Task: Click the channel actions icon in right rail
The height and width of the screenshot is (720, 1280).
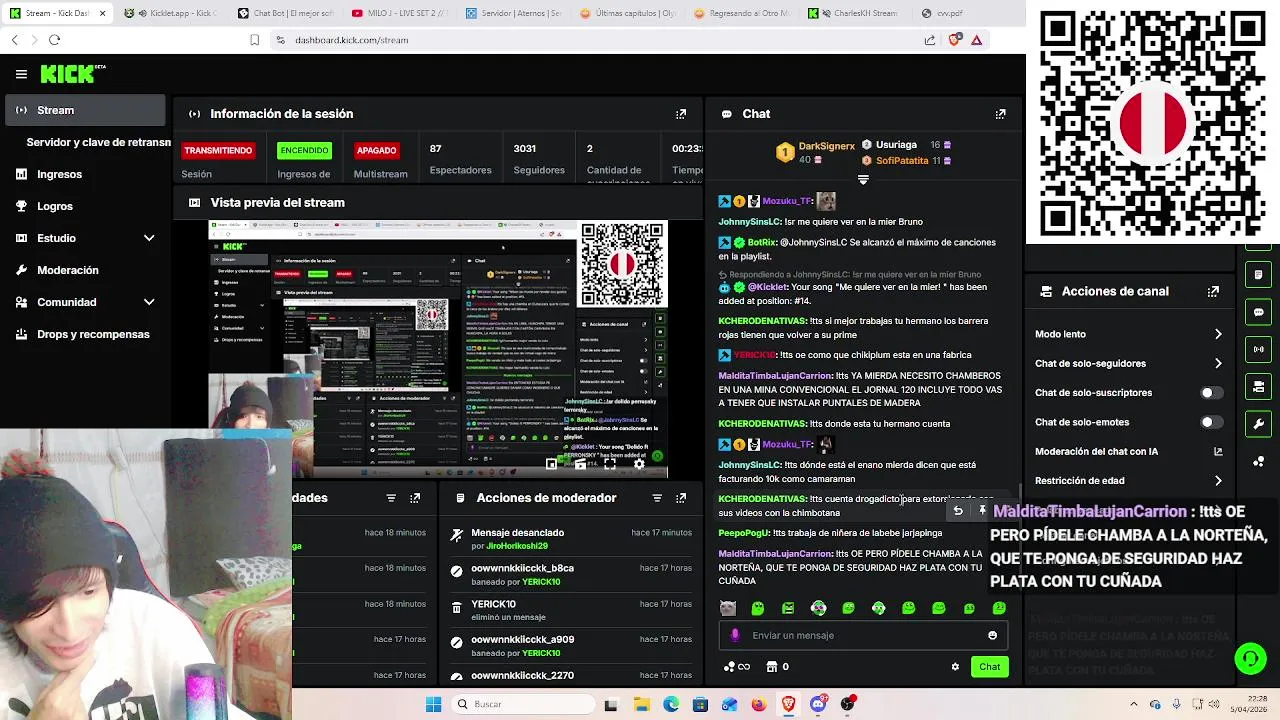Action: point(1259,387)
